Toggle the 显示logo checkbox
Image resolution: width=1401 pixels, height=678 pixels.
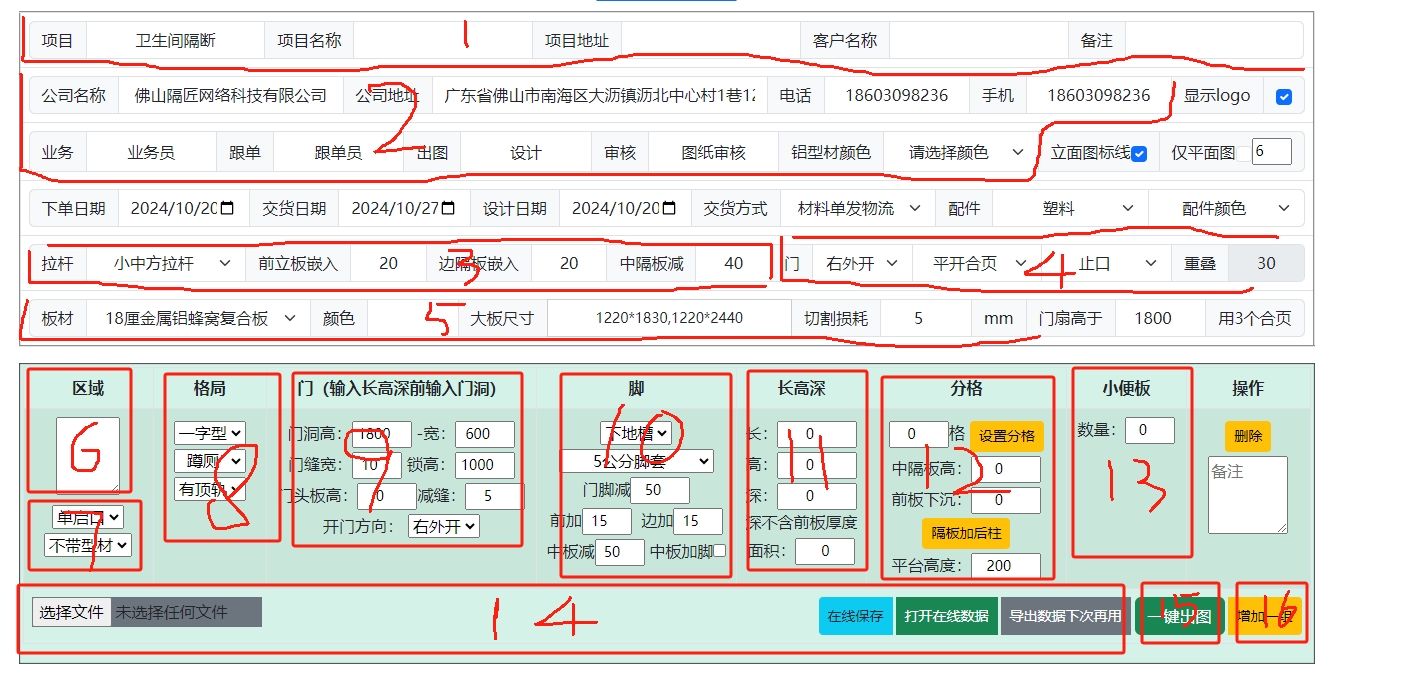1284,97
